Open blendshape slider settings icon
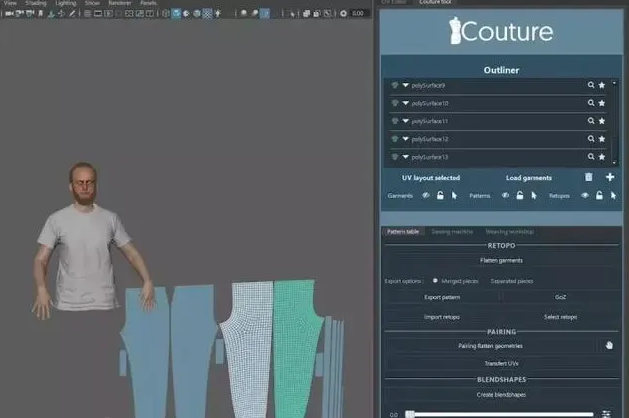Viewport: 629px width, 418px height. click(x=606, y=414)
